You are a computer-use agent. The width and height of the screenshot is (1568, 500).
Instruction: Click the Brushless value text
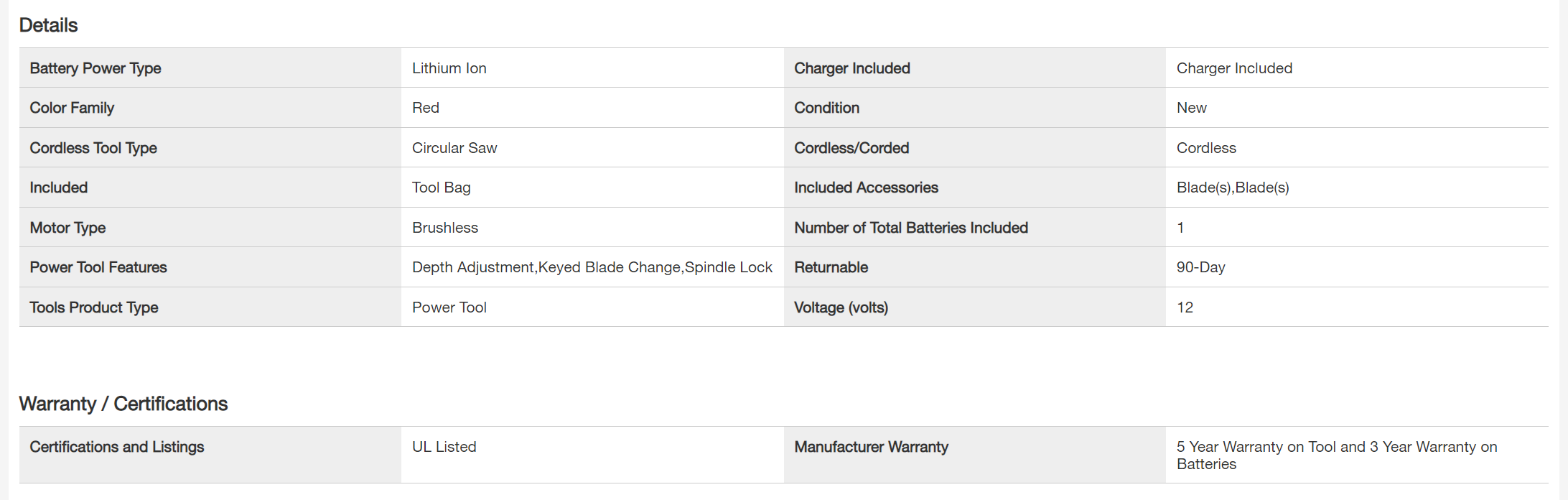(445, 228)
